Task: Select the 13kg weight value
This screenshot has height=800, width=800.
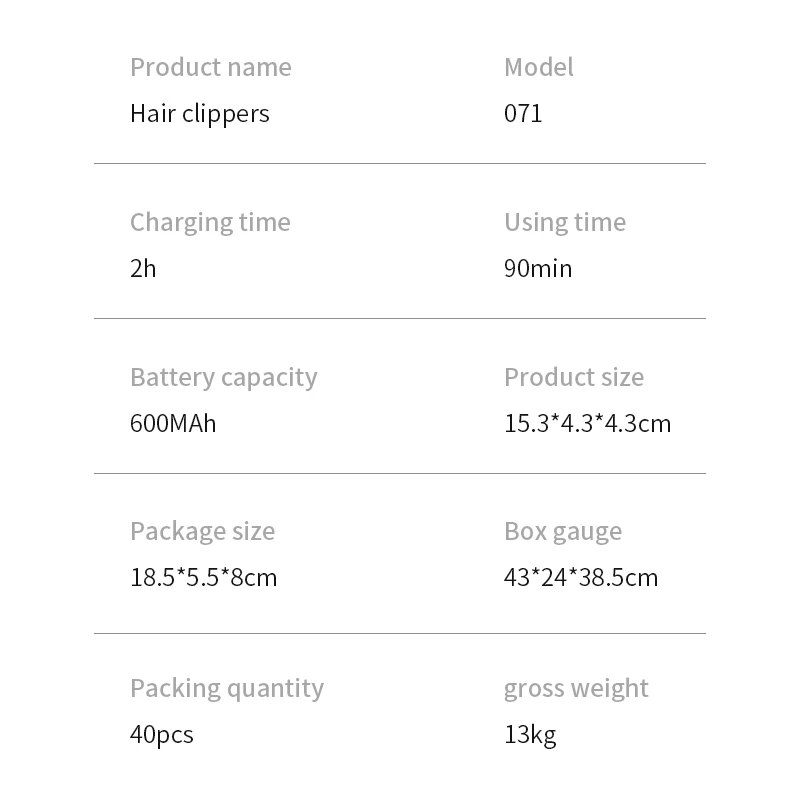Action: pyautogui.click(x=529, y=734)
